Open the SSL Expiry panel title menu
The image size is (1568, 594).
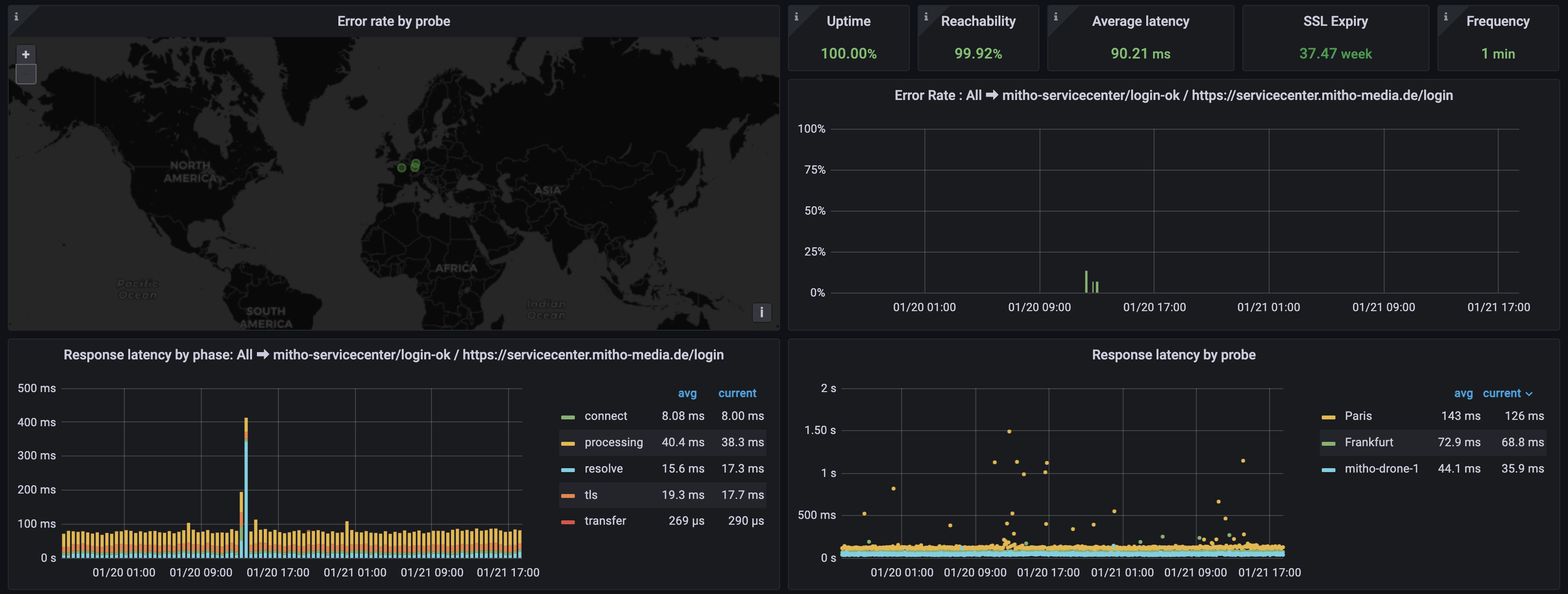point(1335,21)
